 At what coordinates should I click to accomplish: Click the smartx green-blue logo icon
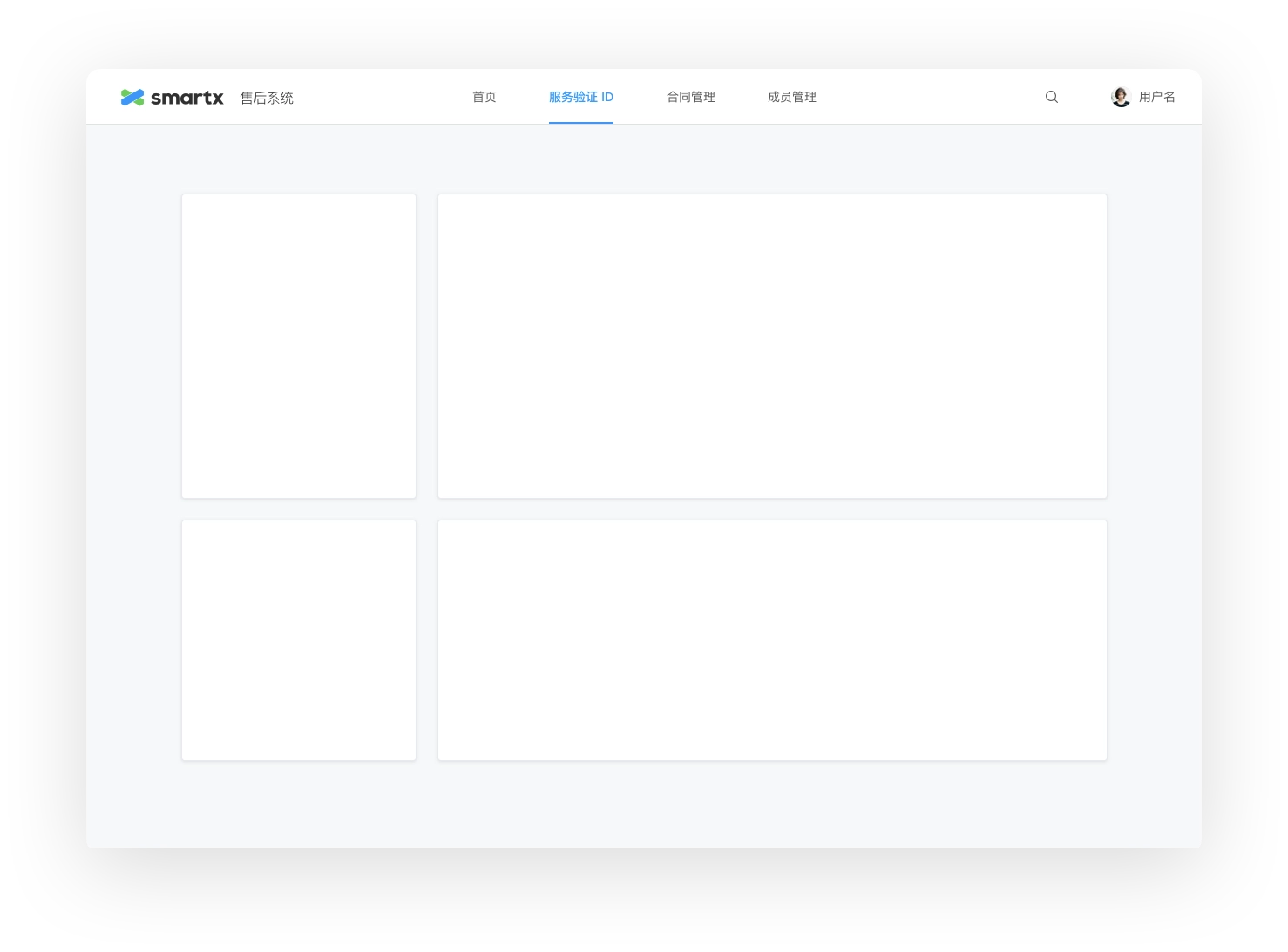(132, 98)
